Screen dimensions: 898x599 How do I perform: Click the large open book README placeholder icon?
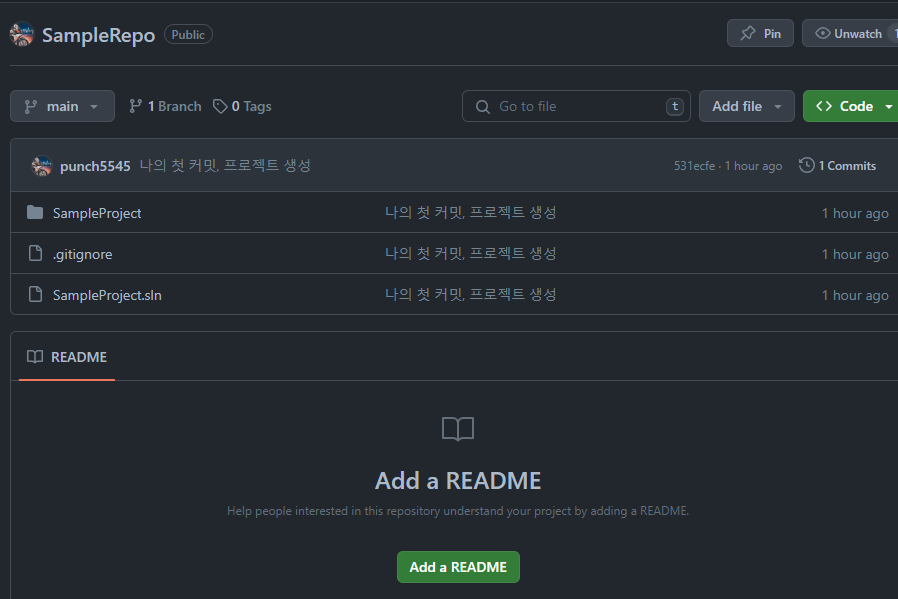(x=458, y=428)
